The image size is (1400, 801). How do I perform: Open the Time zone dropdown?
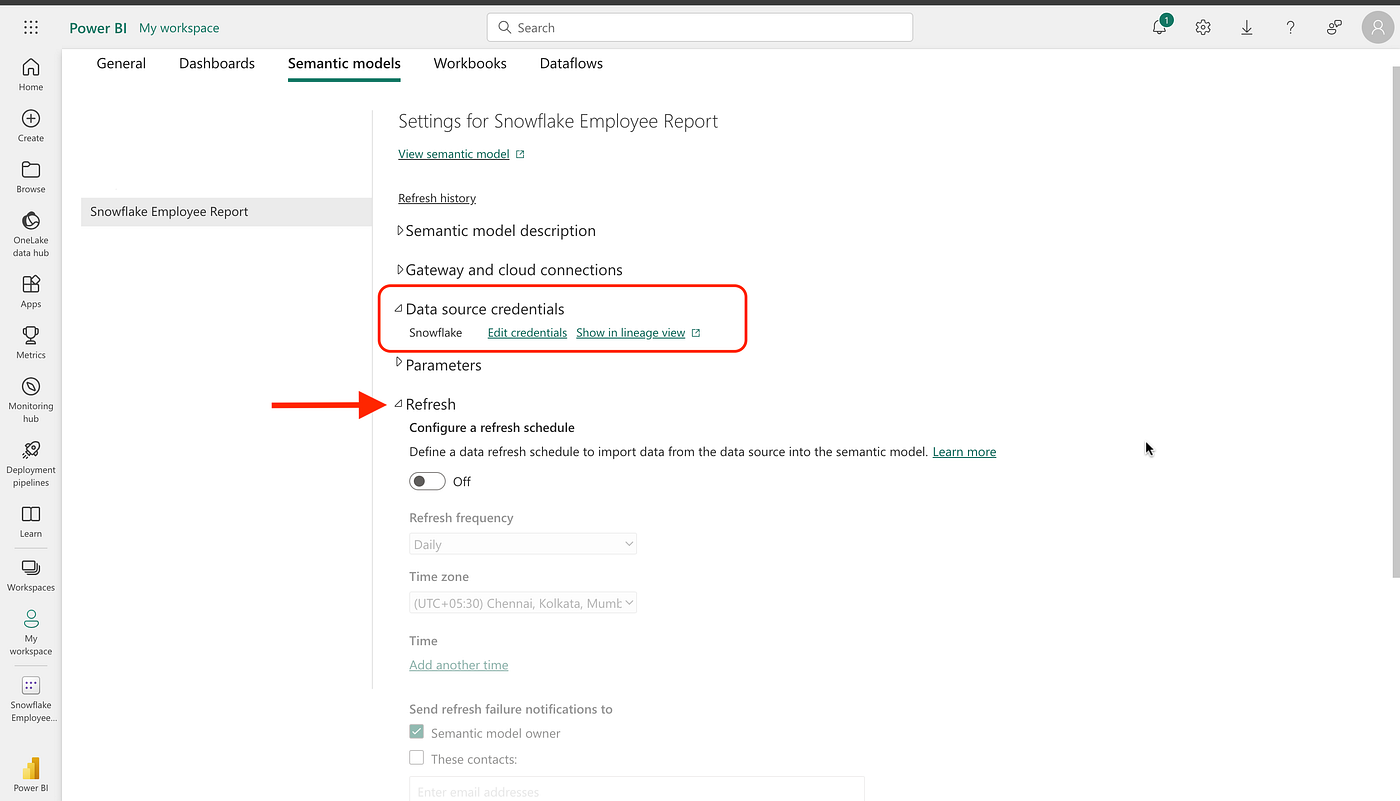click(523, 603)
